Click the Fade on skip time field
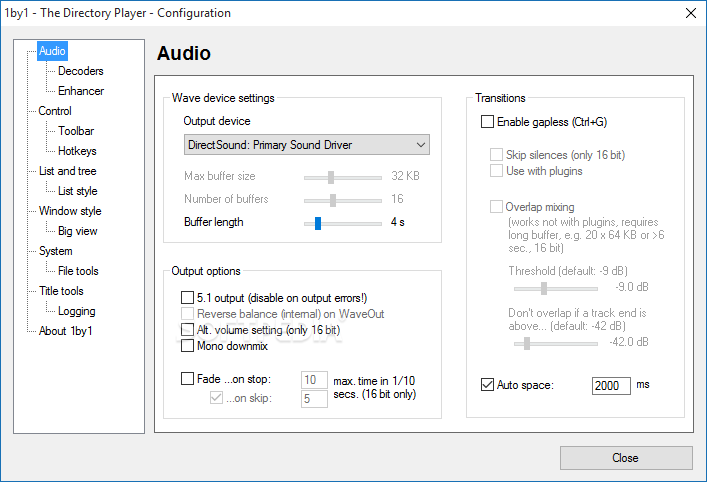Viewport: 707px width, 482px height. click(314, 399)
